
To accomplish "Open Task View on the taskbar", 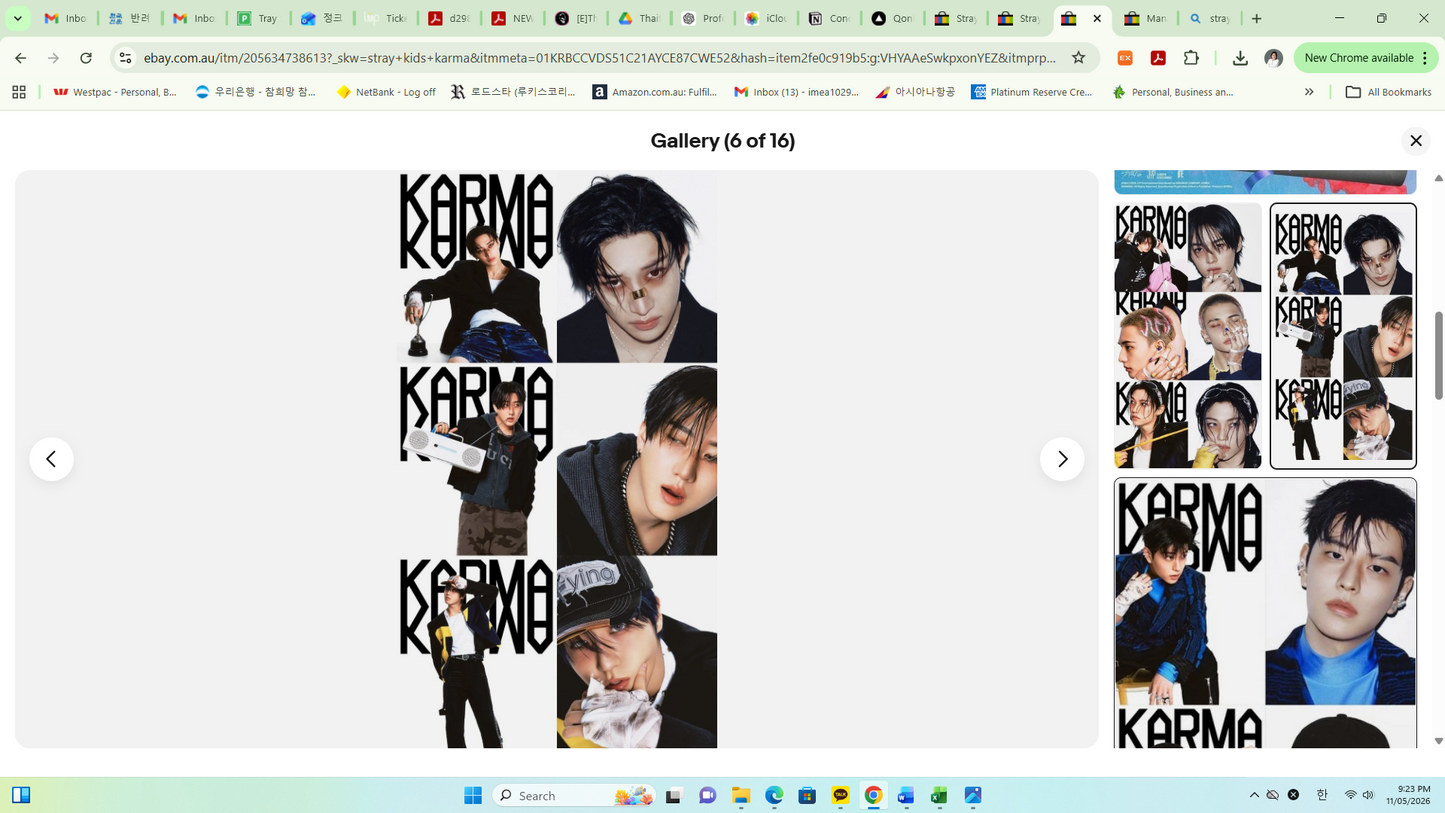I will pos(673,795).
